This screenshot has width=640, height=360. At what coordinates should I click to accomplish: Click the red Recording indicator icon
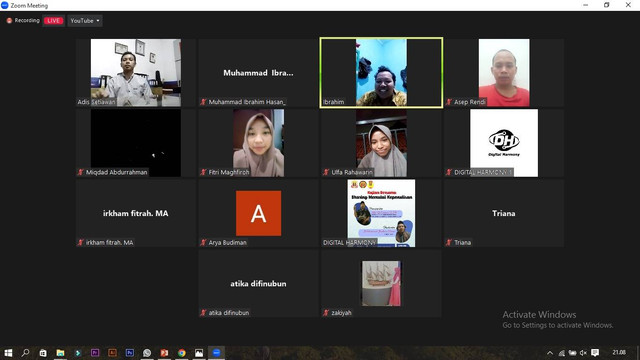(x=9, y=20)
